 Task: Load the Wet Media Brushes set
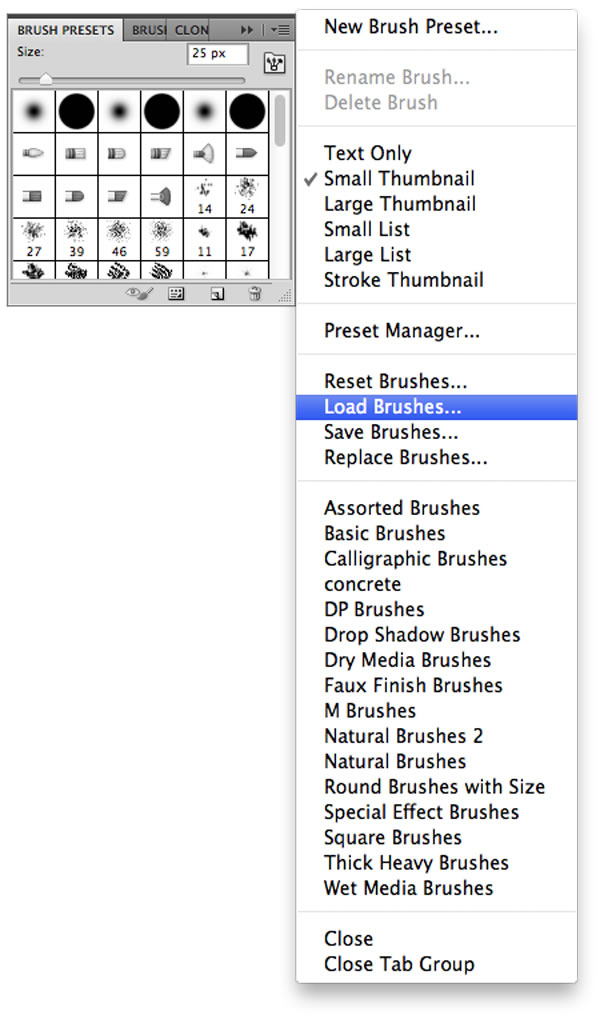pyautogui.click(x=408, y=888)
